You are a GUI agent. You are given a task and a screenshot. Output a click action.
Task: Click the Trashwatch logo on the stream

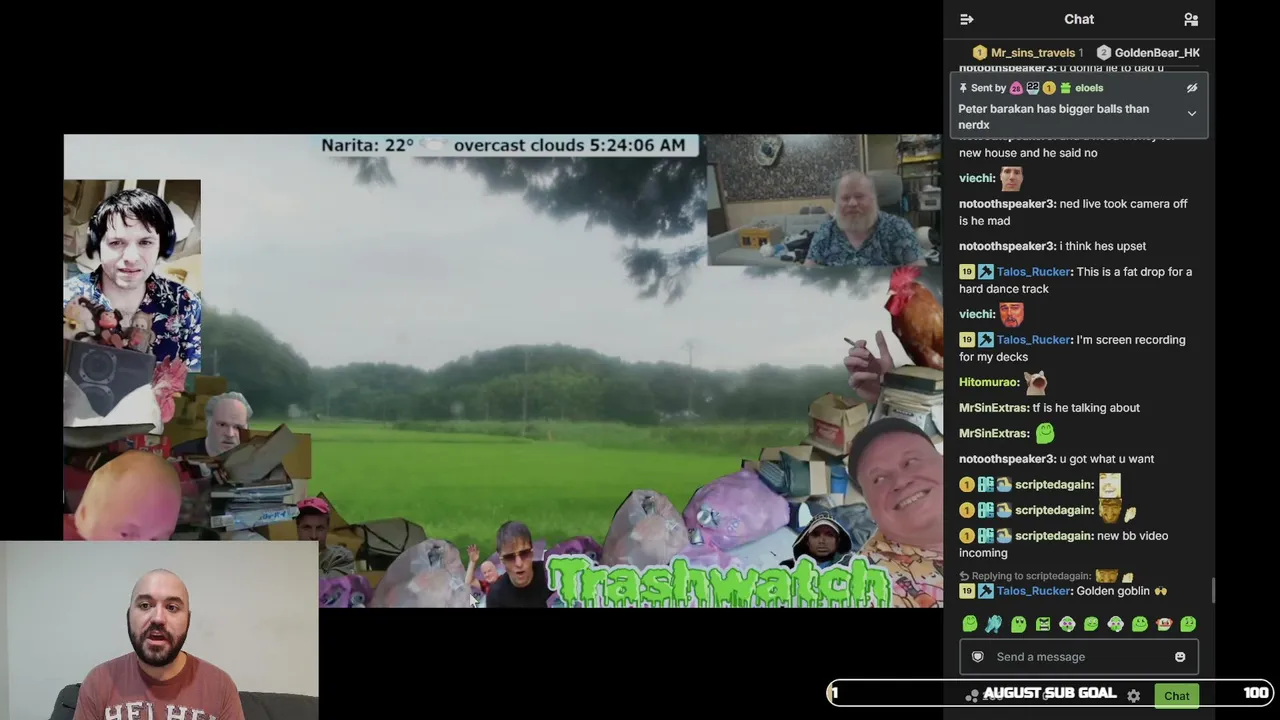(x=718, y=582)
